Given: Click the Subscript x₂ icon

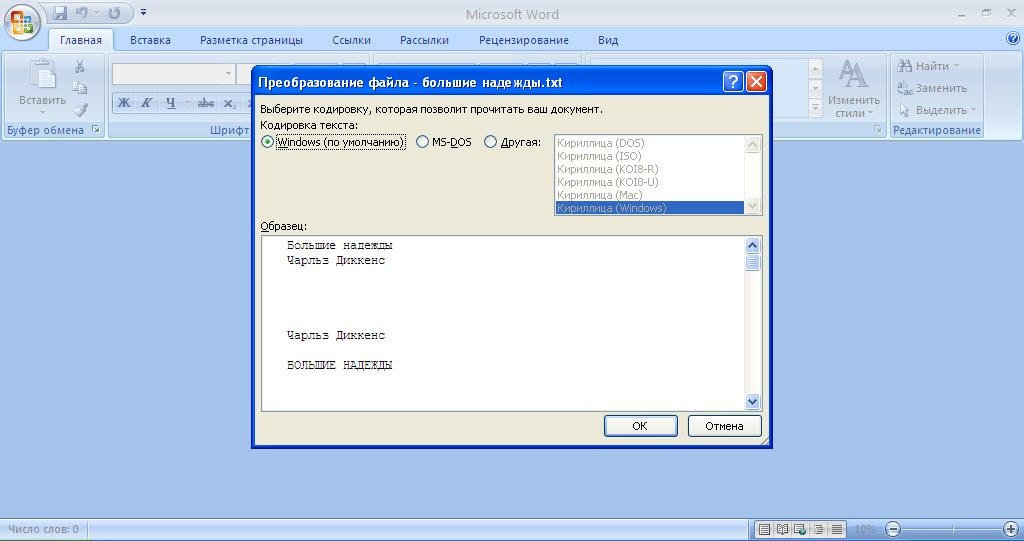Looking at the screenshot, I should coord(229,103).
